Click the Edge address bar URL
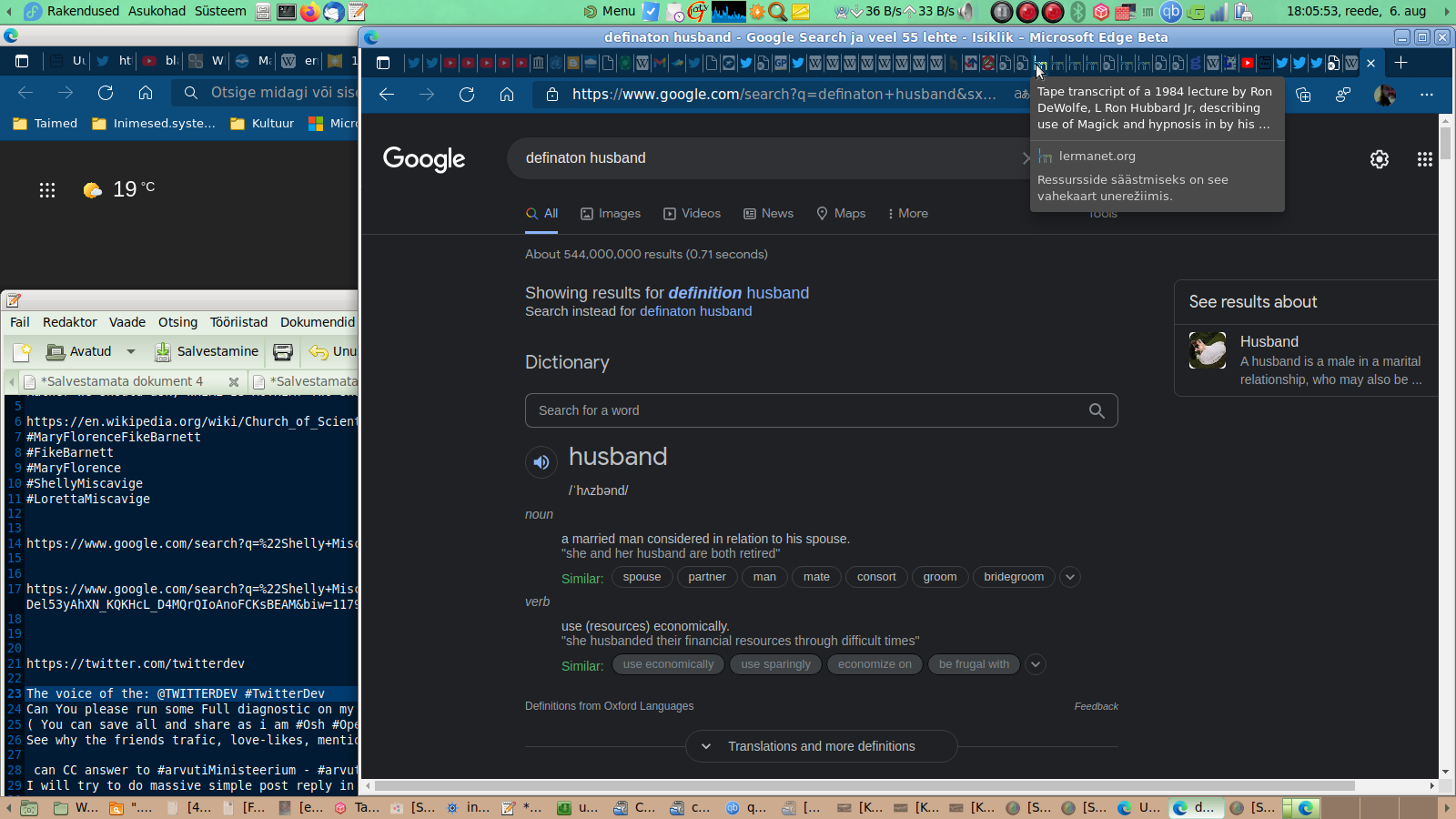Screen dimensions: 1456x819 pos(784,95)
